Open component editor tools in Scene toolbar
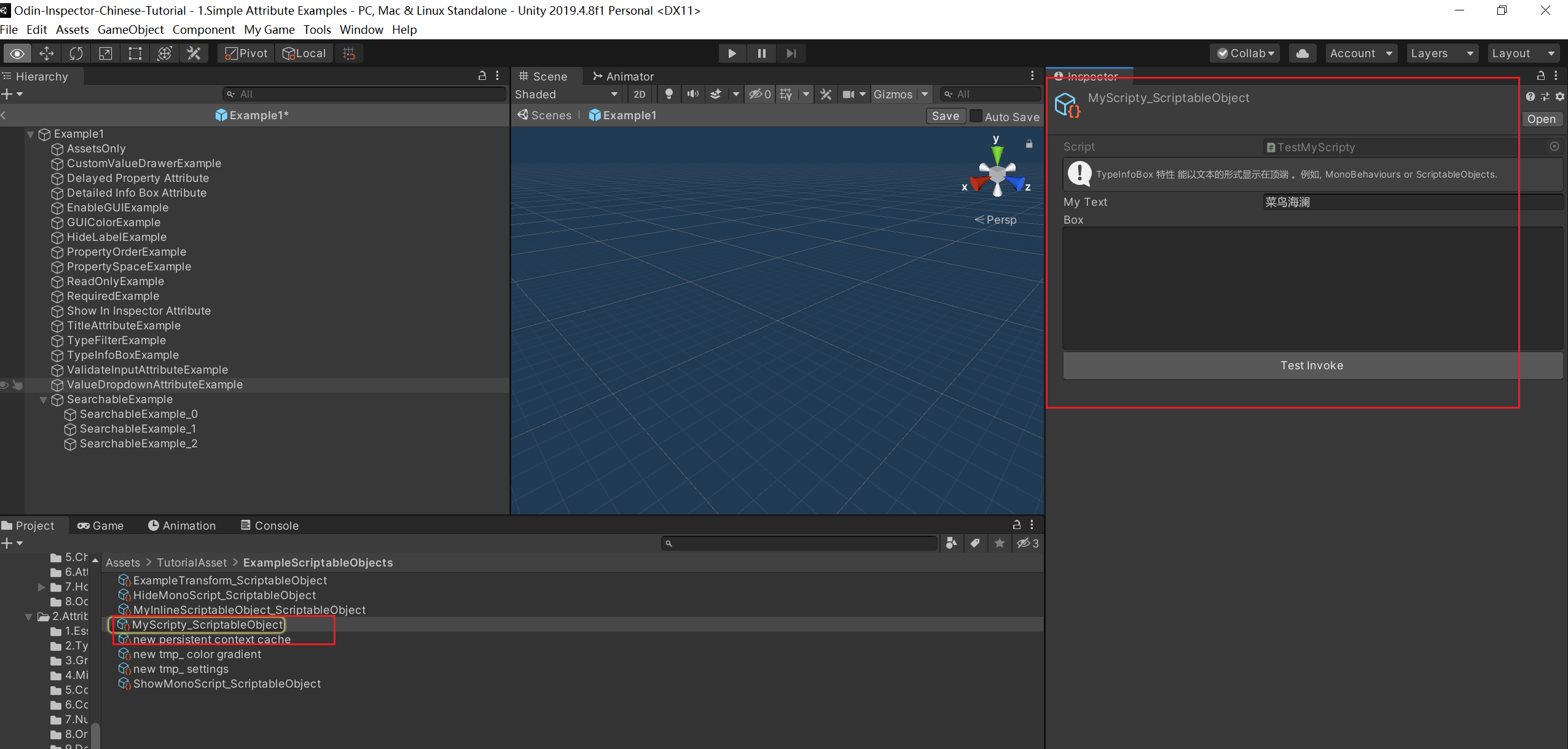The width and height of the screenshot is (1568, 749). coord(826,94)
